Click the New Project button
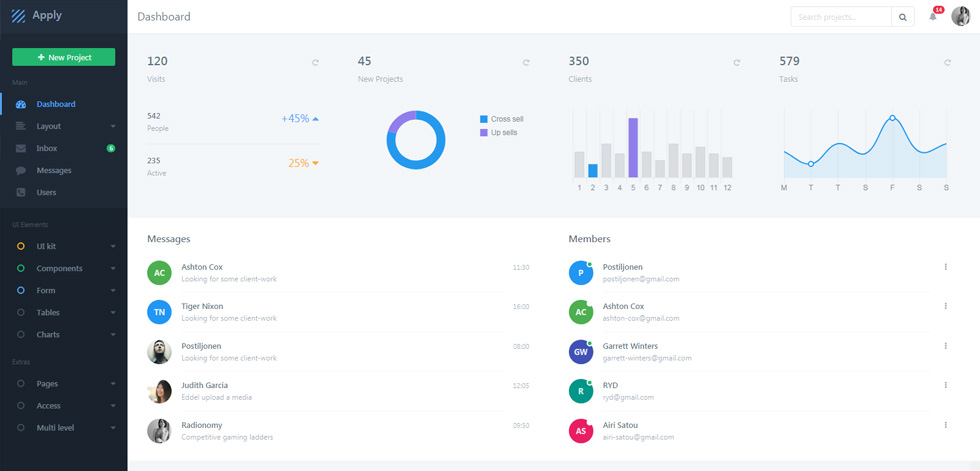980x471 pixels. [x=64, y=57]
